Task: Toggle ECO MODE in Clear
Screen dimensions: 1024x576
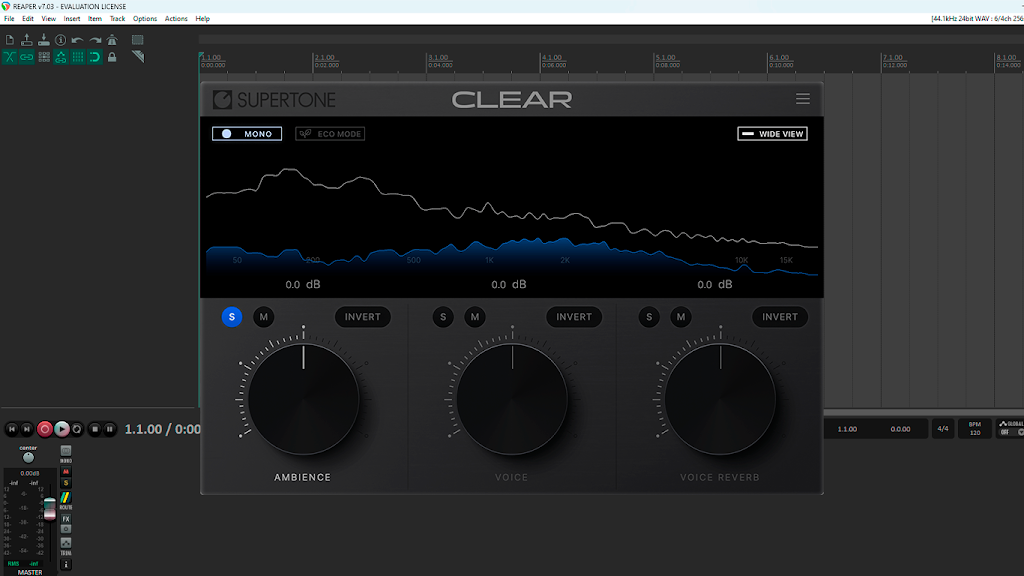Action: pyautogui.click(x=330, y=134)
